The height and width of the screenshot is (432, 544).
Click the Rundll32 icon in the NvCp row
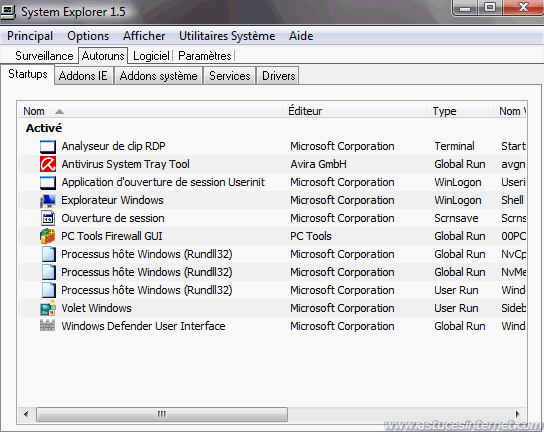coord(48,254)
